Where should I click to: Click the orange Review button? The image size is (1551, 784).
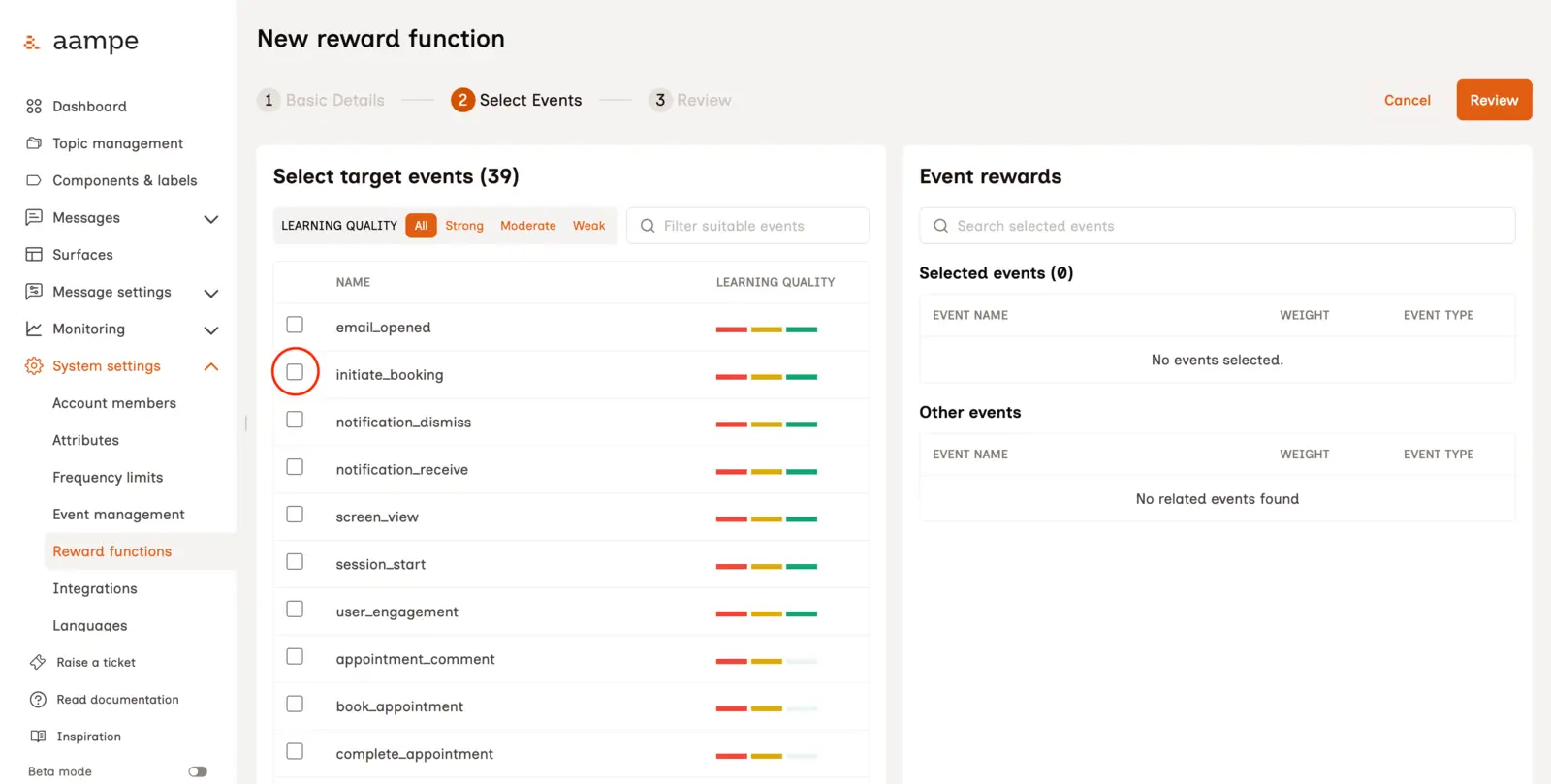tap(1494, 100)
